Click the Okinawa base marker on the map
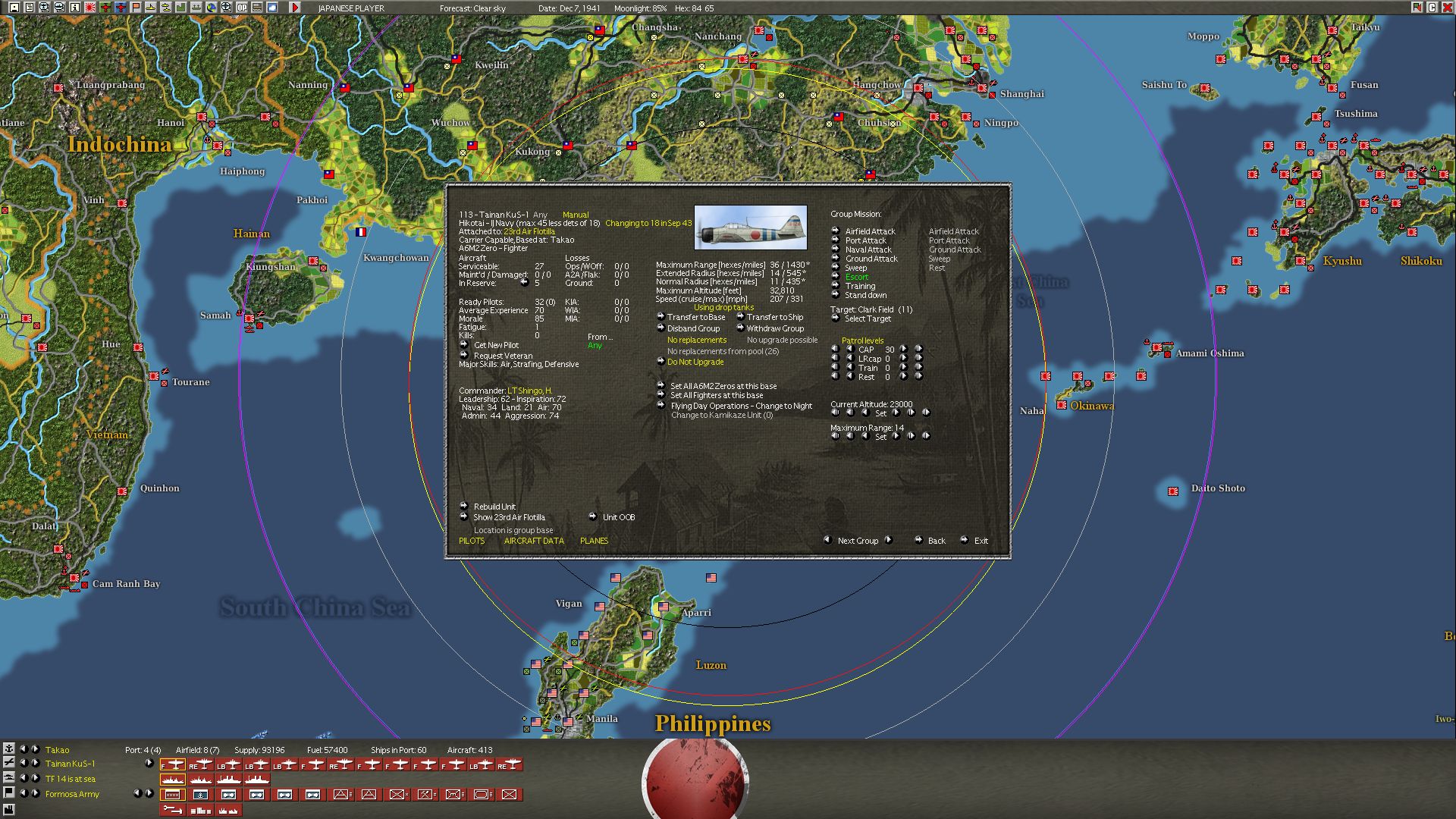The height and width of the screenshot is (819, 1456). click(1062, 406)
